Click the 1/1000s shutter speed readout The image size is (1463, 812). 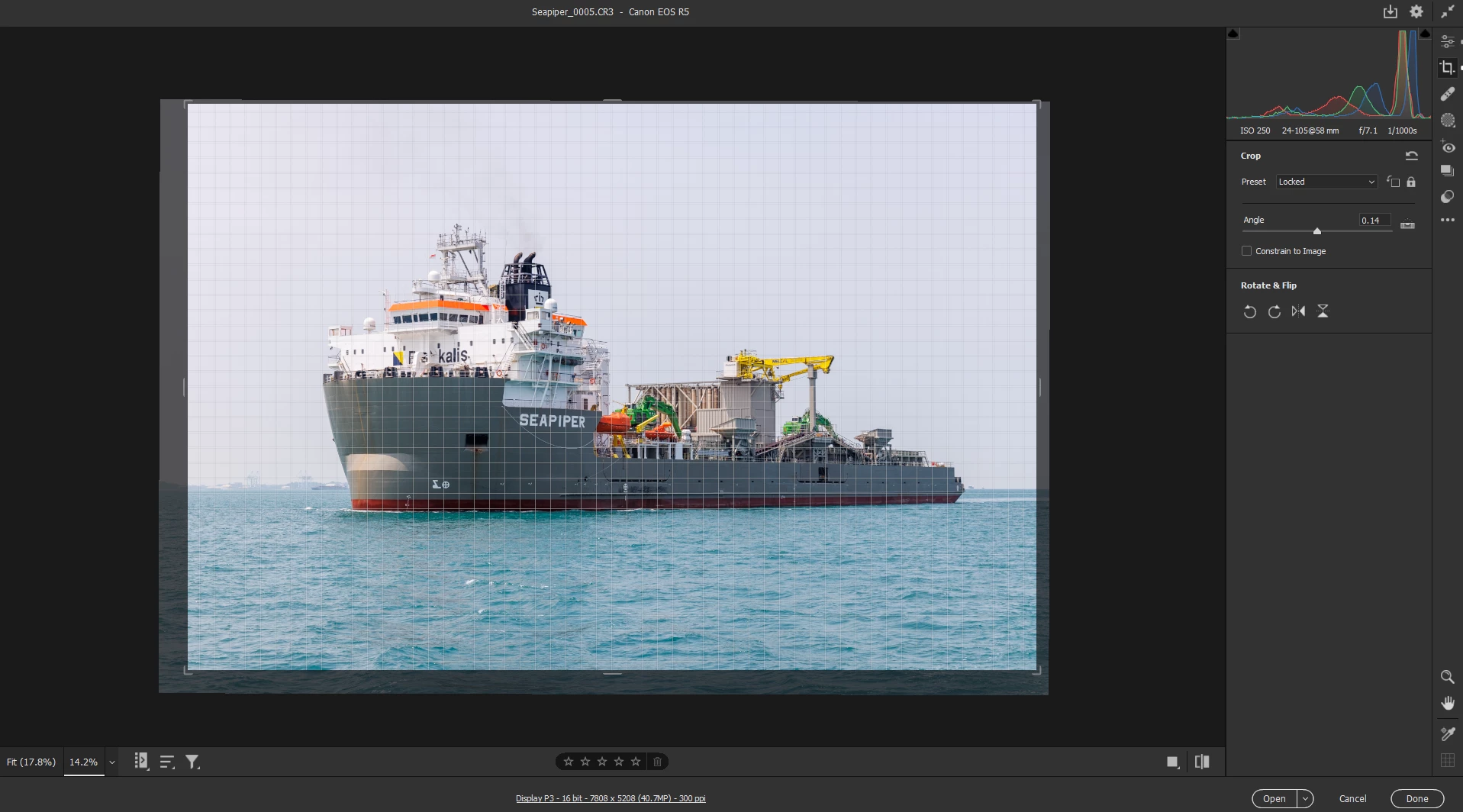coord(1402,130)
